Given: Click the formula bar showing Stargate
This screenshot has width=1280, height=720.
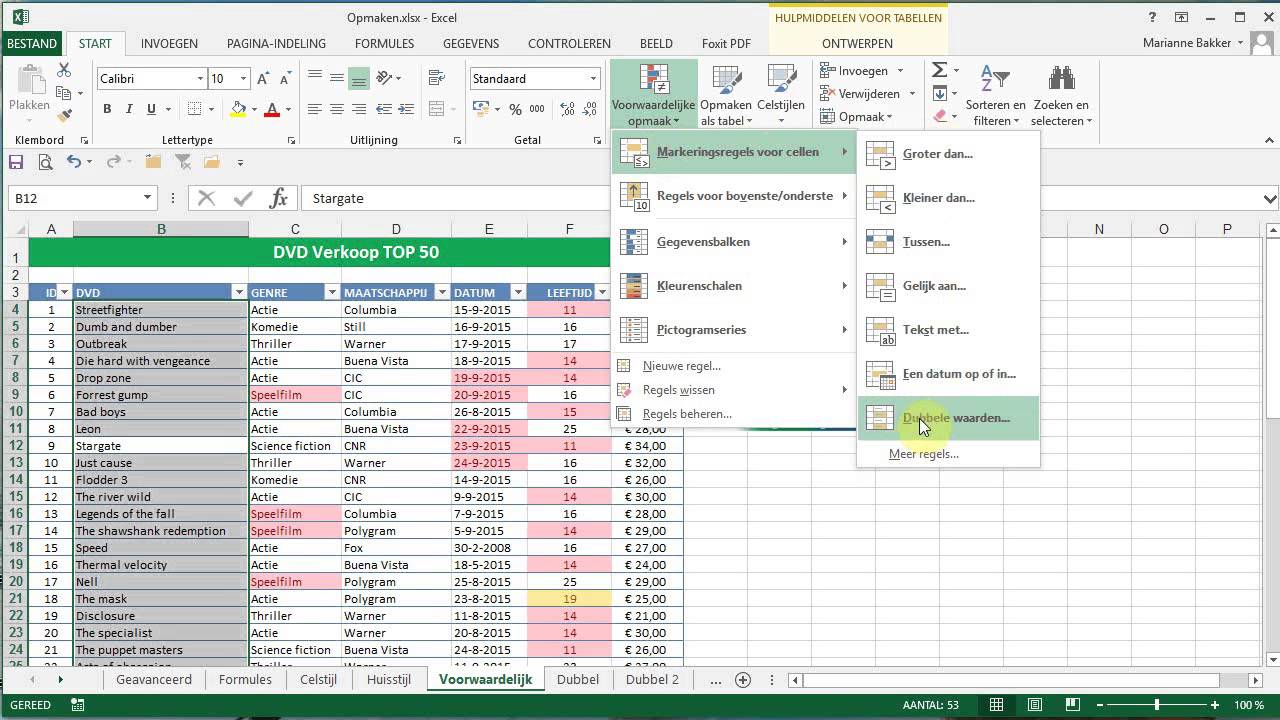Looking at the screenshot, I should coord(780,198).
